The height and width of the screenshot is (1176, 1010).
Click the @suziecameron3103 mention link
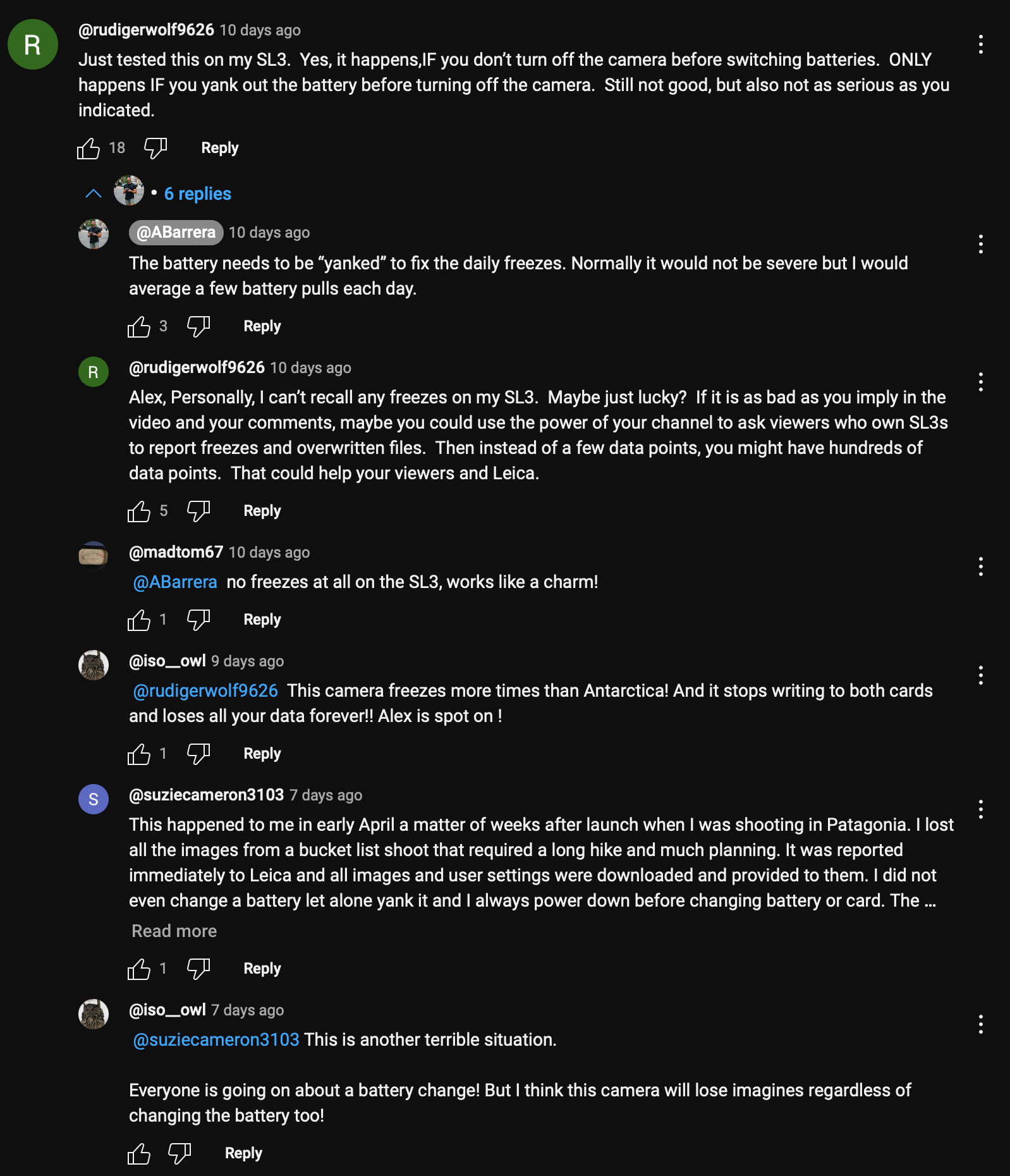(x=216, y=1040)
